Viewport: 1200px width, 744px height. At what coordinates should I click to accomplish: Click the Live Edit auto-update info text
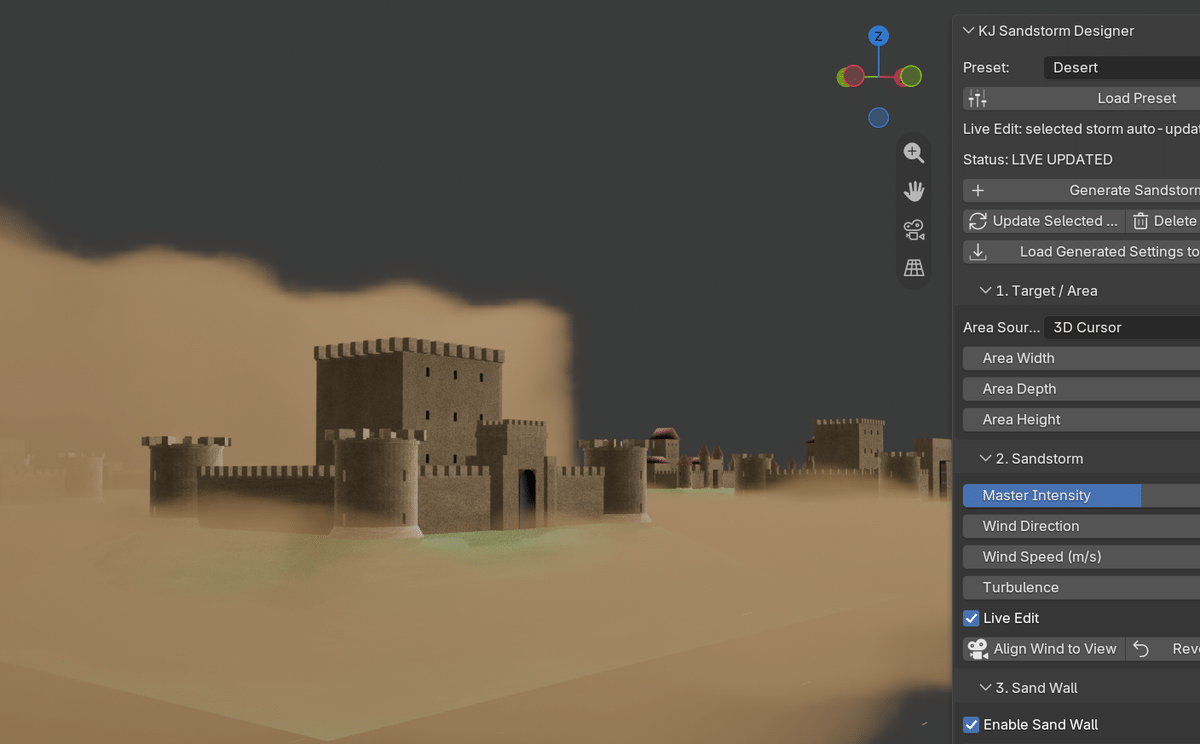coord(1081,129)
